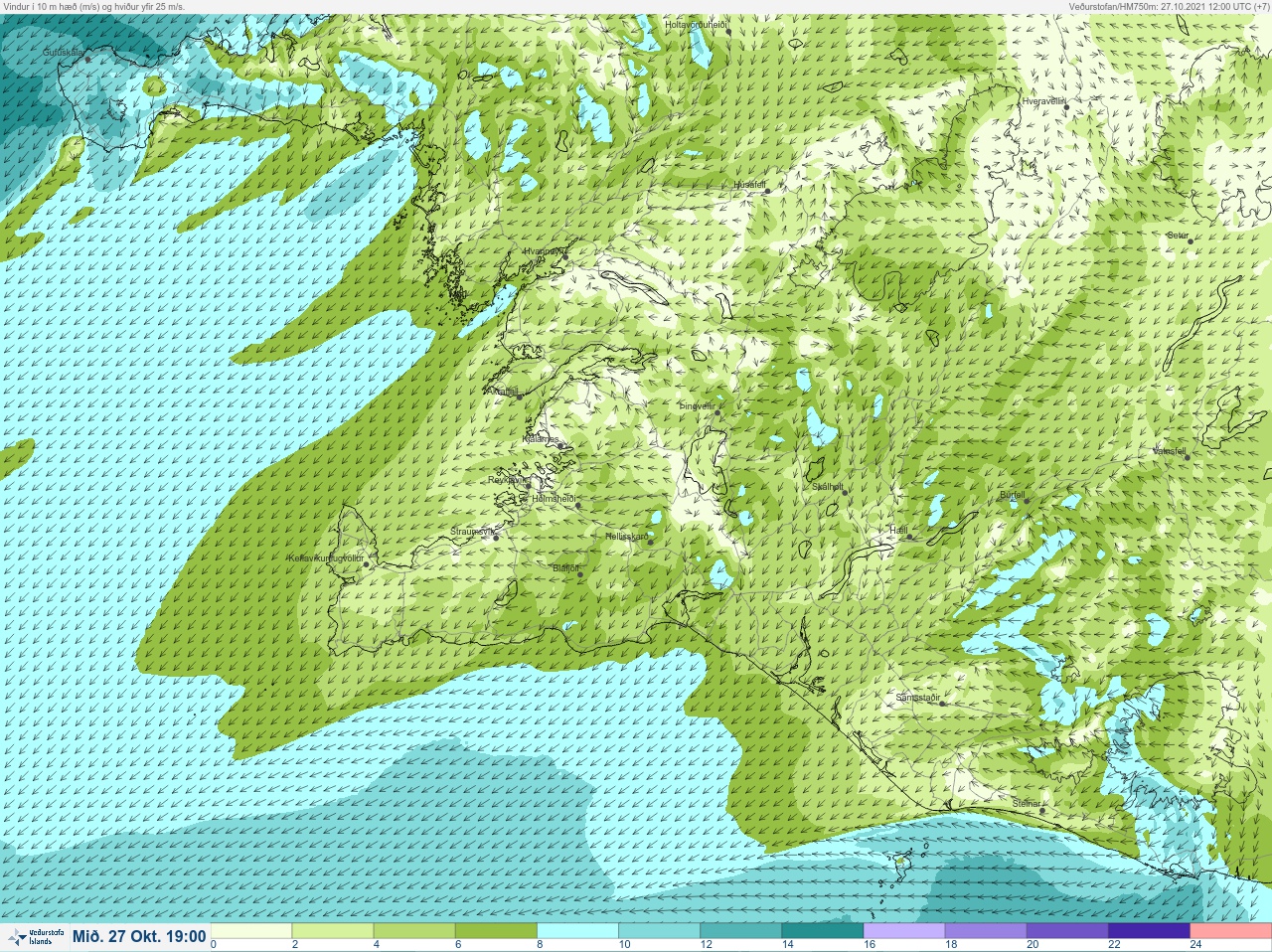The image size is (1272, 952).
Task: Click the 22–24 m/s dark indigo legend swatch
Action: click(x=1149, y=930)
